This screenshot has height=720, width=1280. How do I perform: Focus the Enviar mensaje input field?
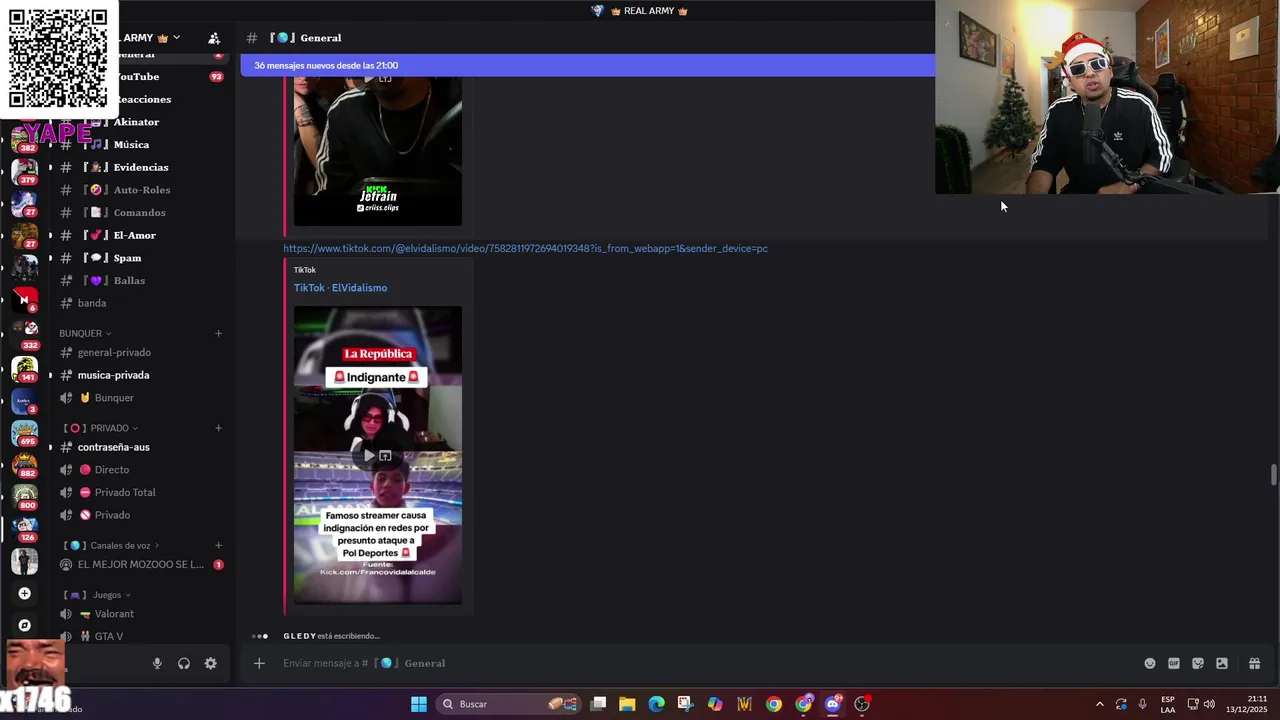click(700, 663)
